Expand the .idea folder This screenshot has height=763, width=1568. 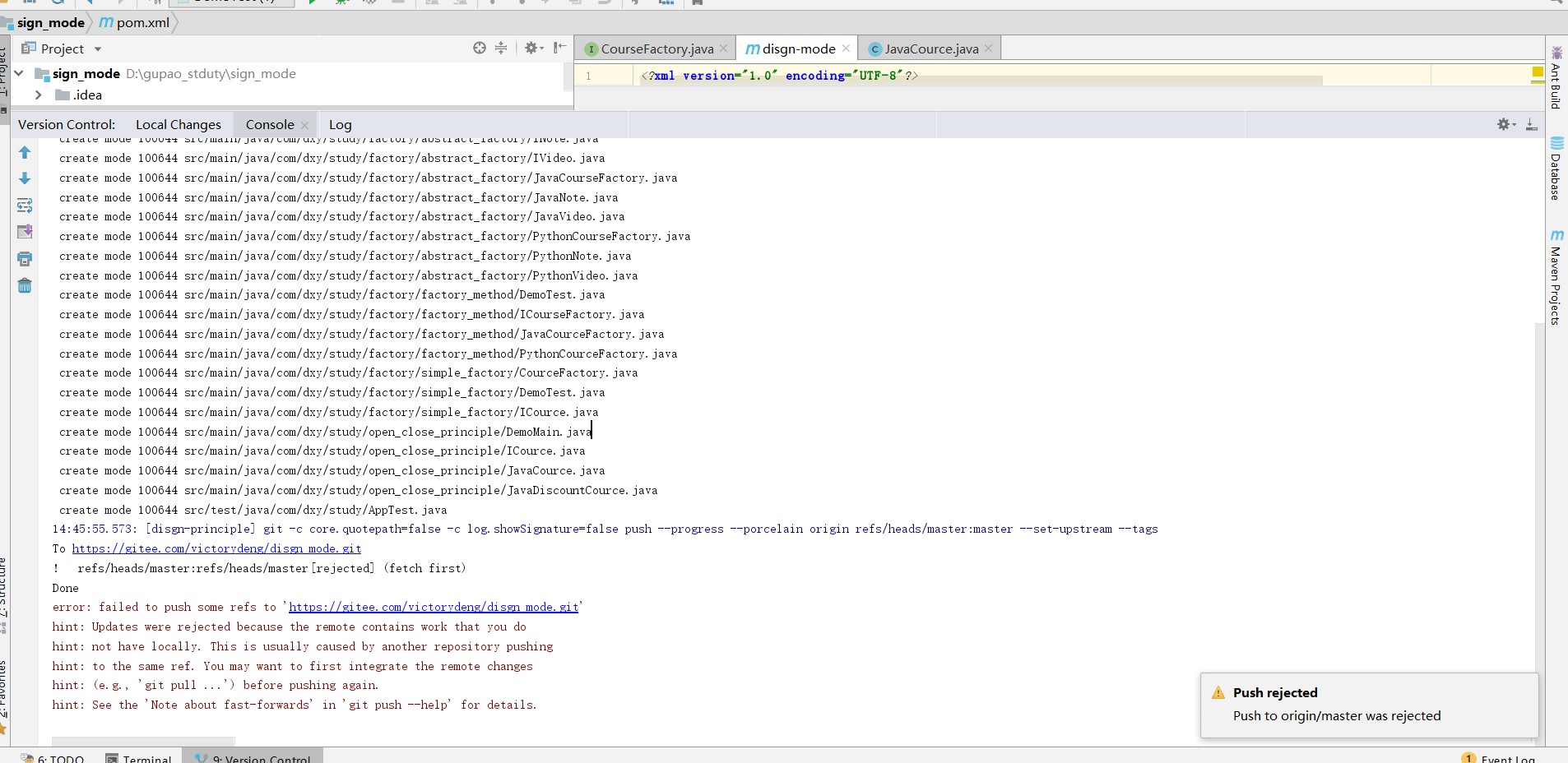(38, 95)
